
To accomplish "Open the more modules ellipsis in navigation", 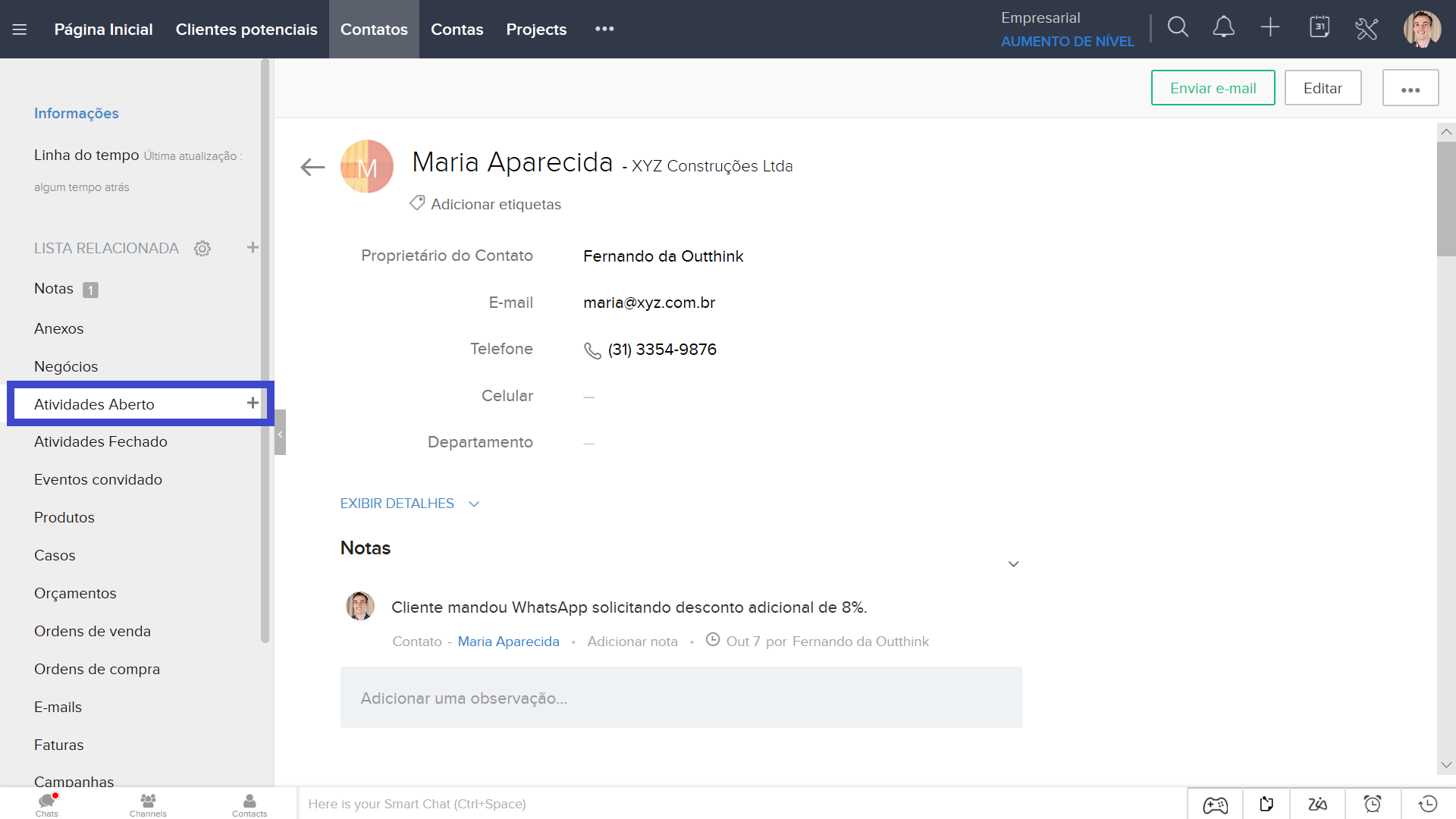I will pos(604,29).
